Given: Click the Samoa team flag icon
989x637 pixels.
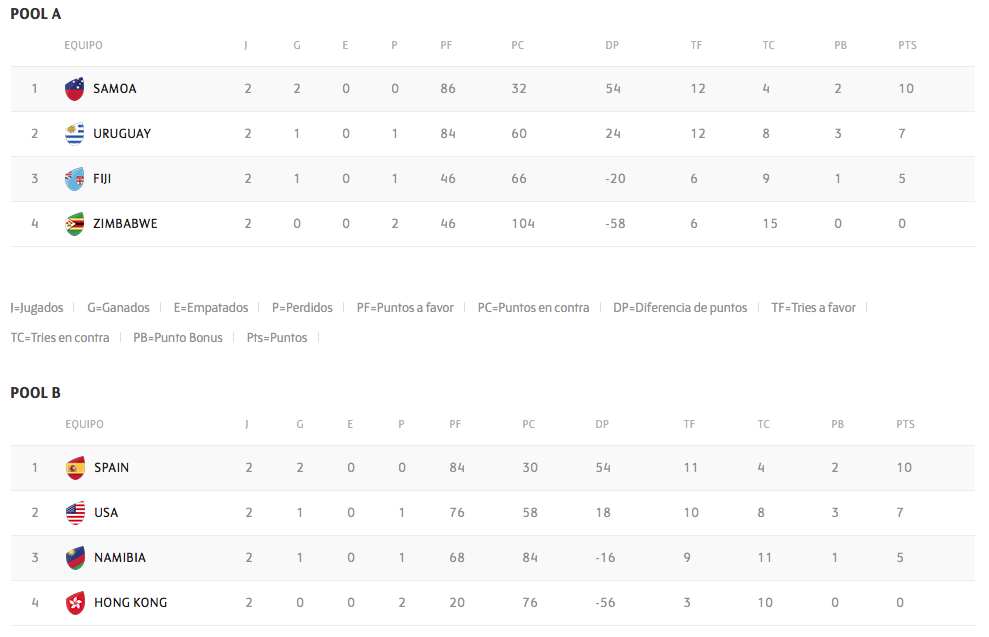Looking at the screenshot, I should (74, 89).
